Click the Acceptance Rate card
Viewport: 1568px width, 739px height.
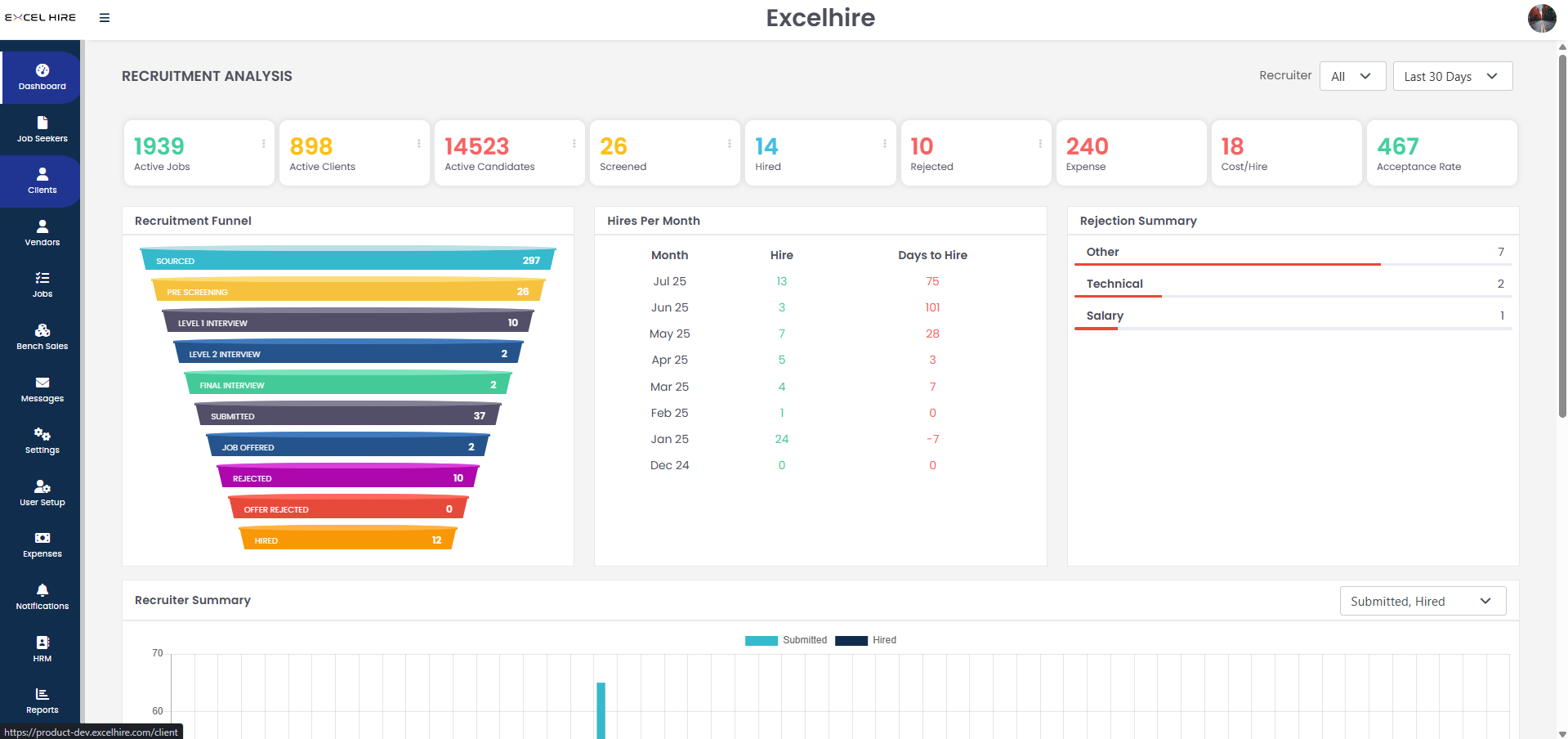coord(1441,153)
